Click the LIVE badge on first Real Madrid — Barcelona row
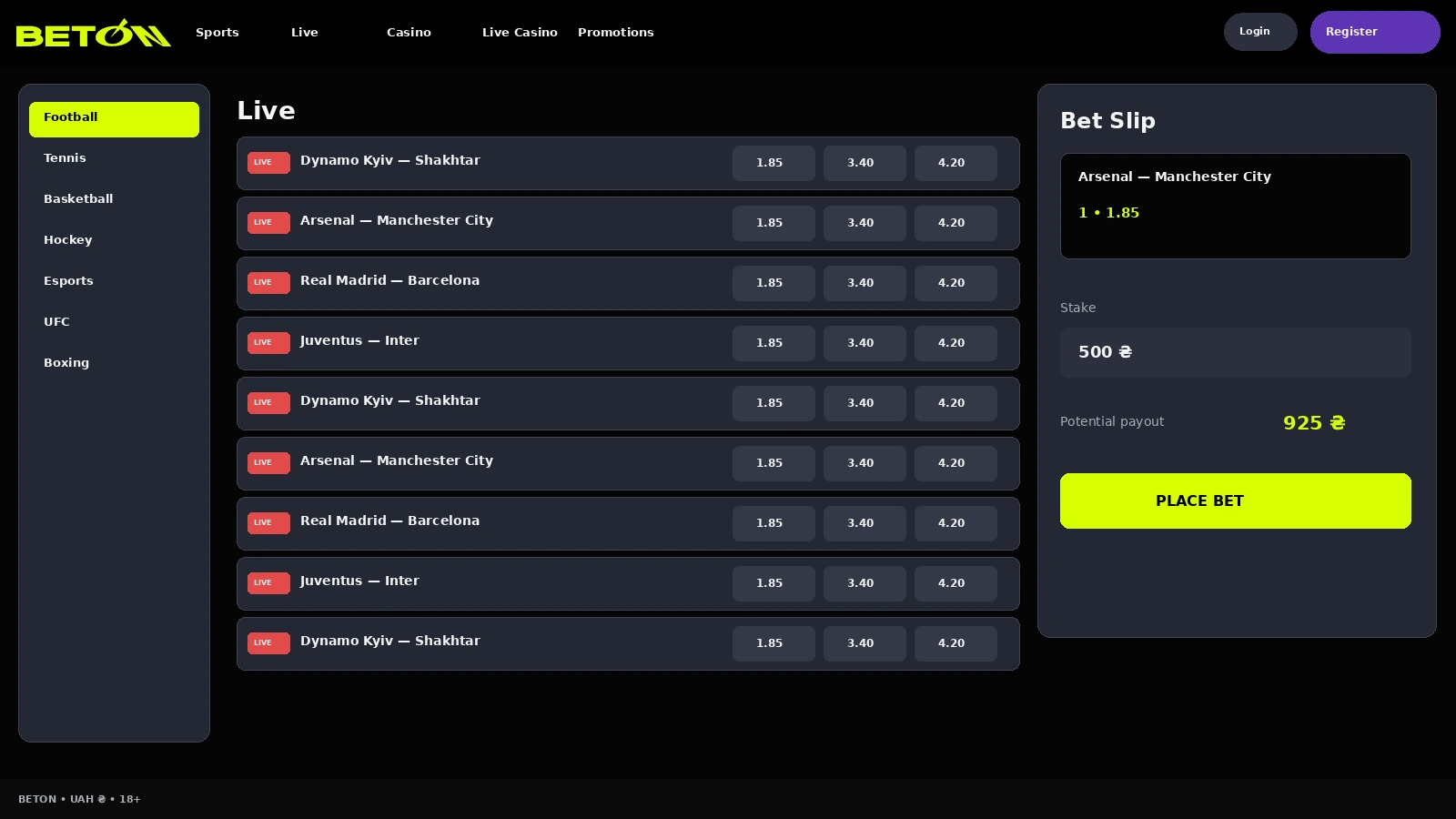Screen dimensions: 1456x819 pos(268,283)
